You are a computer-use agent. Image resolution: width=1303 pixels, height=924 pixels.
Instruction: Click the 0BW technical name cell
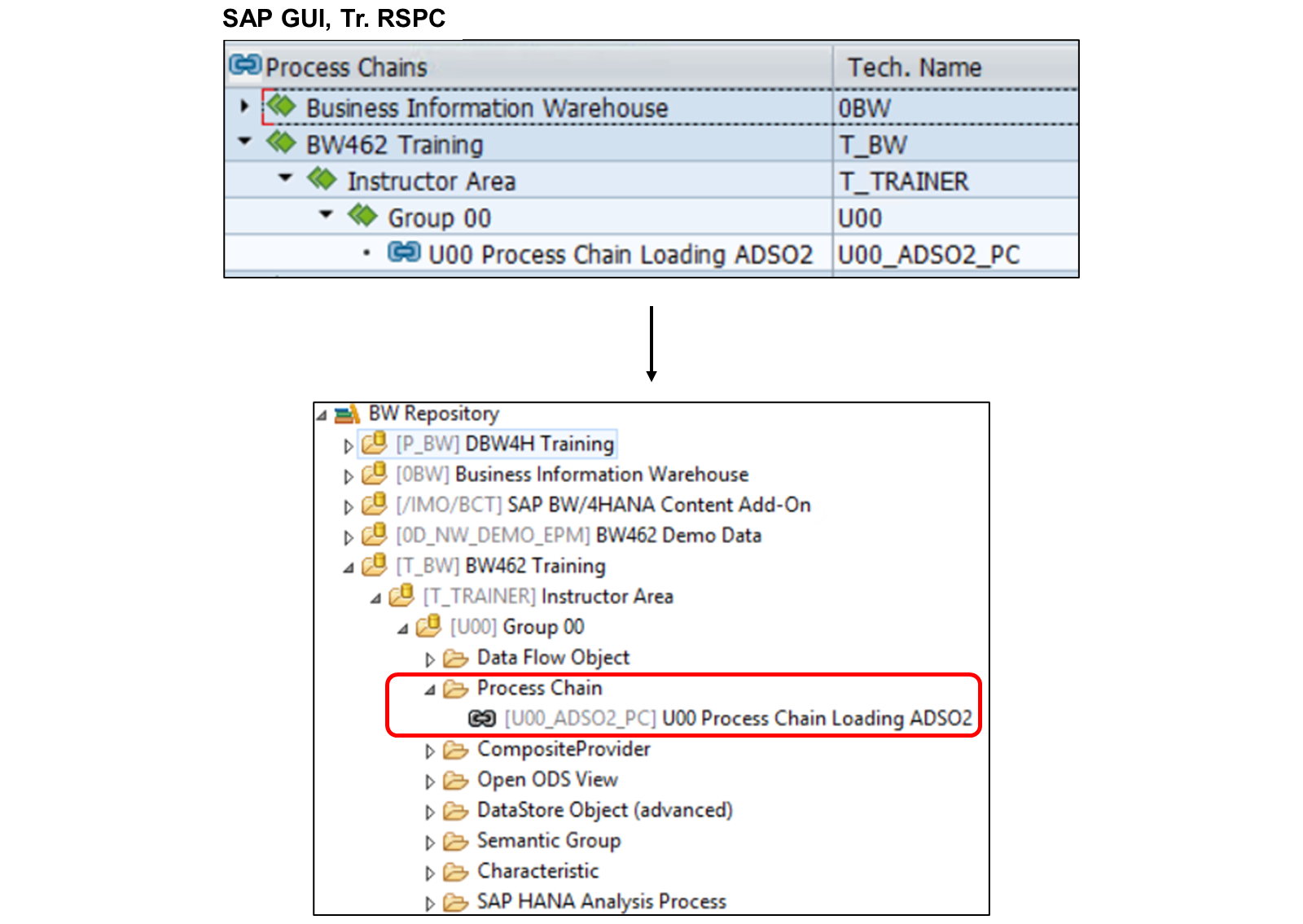click(x=956, y=107)
